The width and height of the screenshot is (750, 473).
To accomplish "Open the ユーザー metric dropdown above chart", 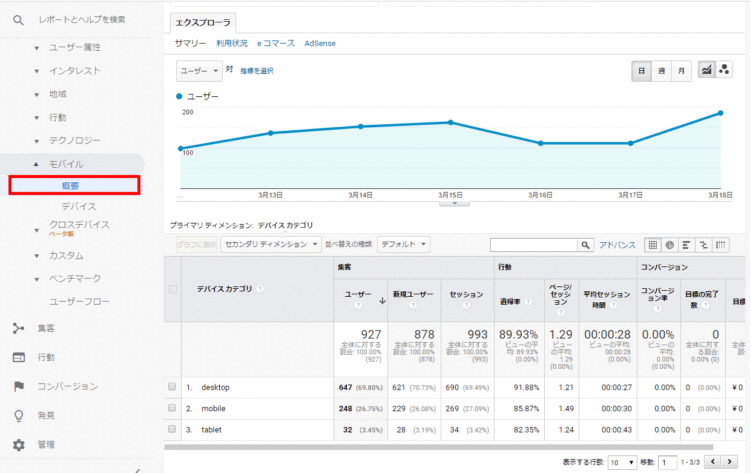I will 199,71.
